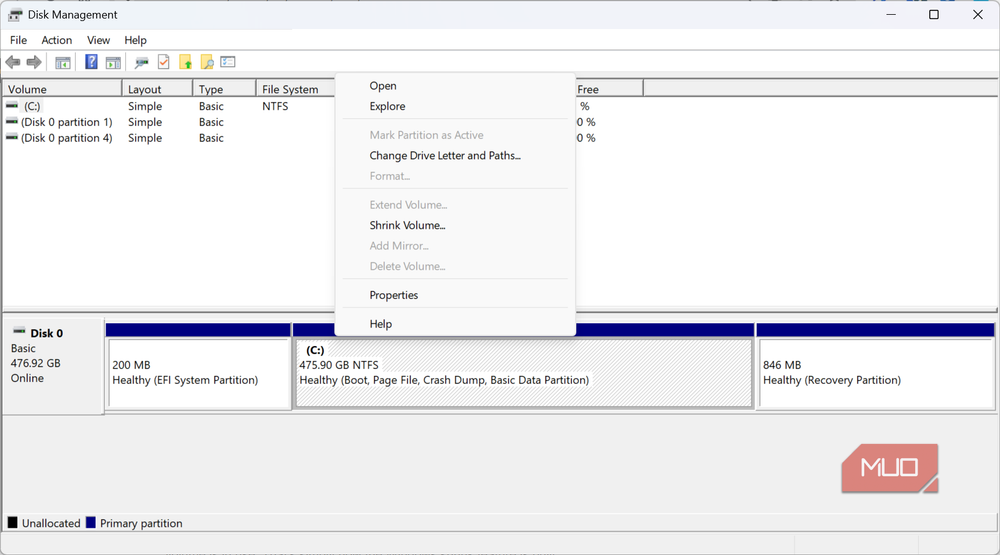Click the drive icon beside Disk 0 partition 4
Viewport: 1000px width, 555px height.
(x=12, y=137)
